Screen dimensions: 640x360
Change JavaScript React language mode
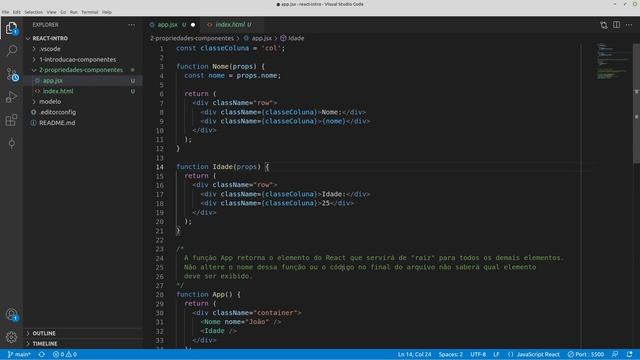coord(538,354)
